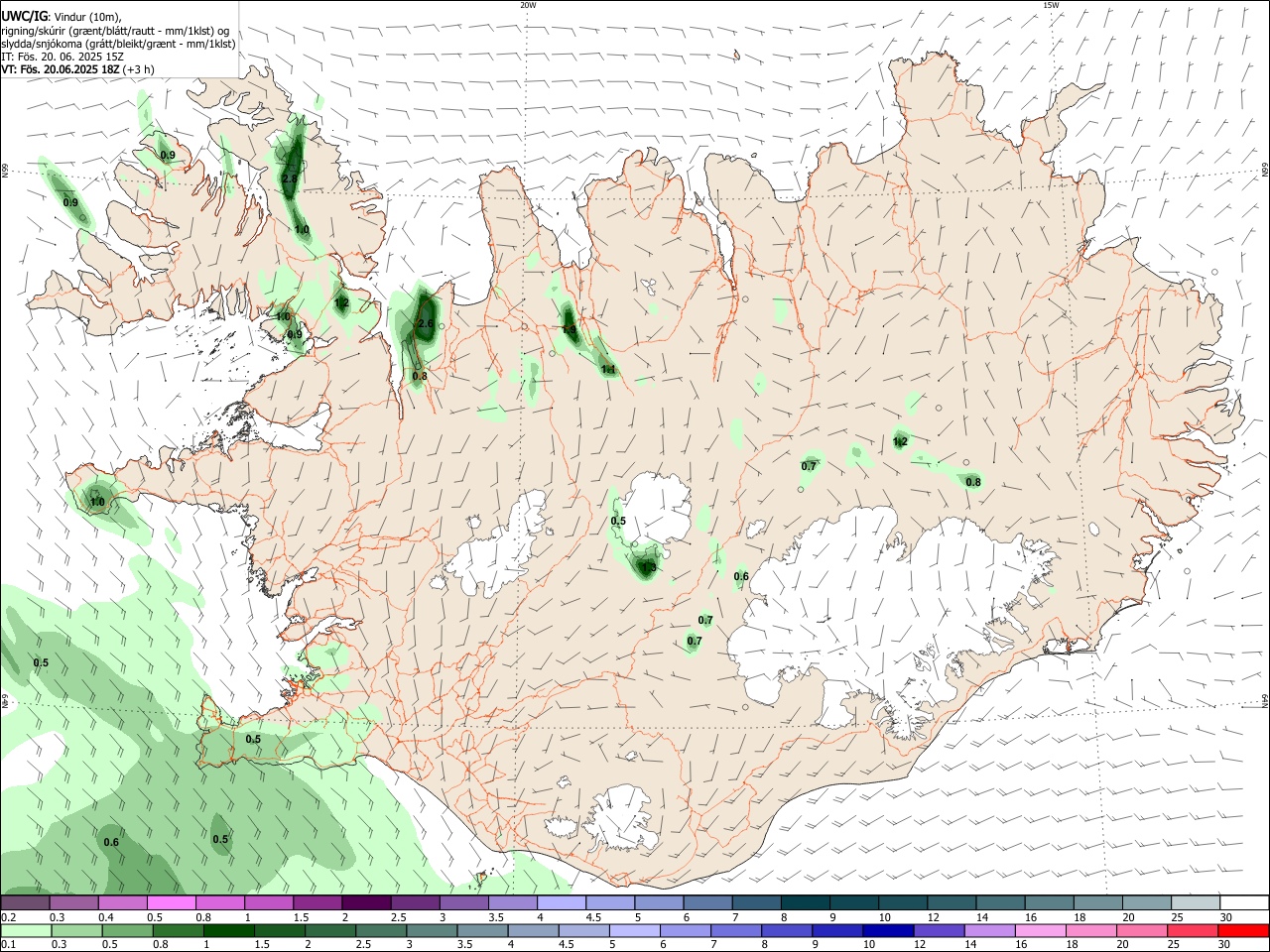Pick the pale green 0.1–0.3 rain swatch
1270x952 pixels.
[x=25, y=930]
